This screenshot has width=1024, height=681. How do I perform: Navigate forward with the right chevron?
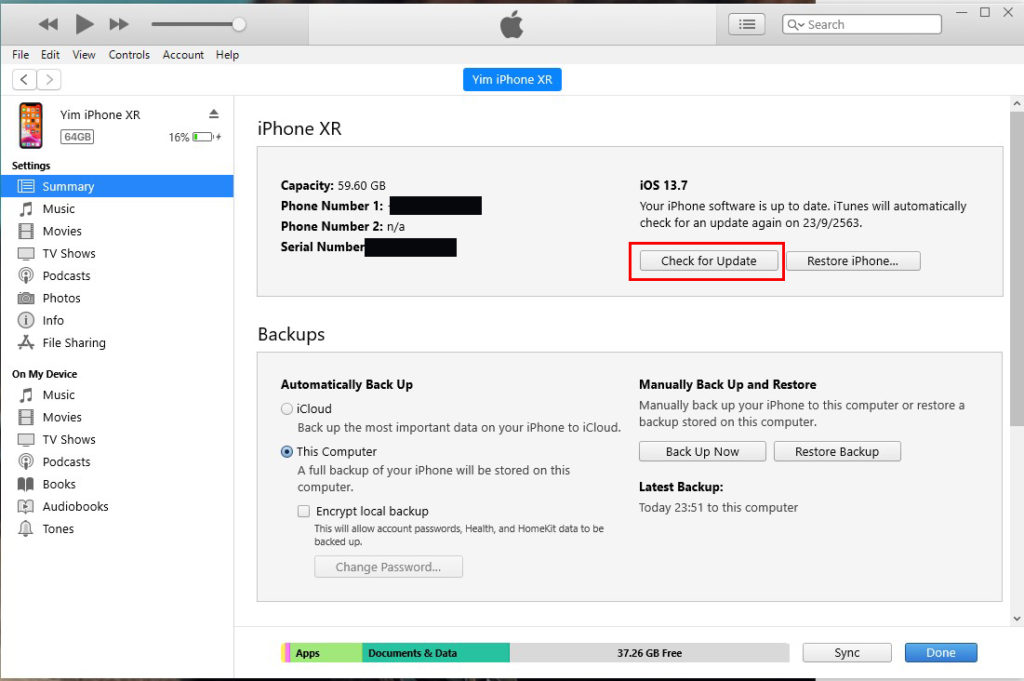(49, 80)
